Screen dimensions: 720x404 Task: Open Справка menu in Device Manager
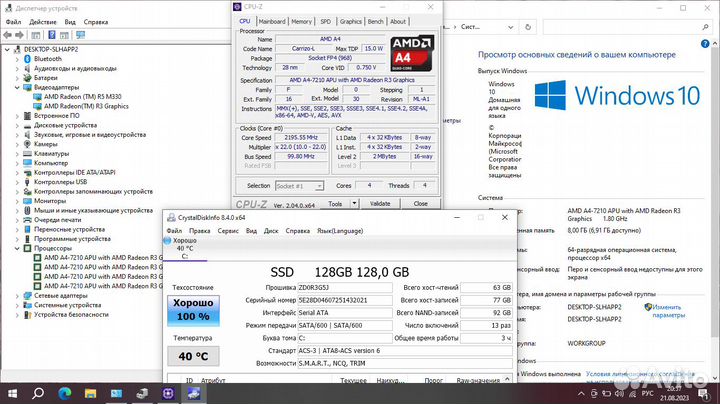click(96, 22)
